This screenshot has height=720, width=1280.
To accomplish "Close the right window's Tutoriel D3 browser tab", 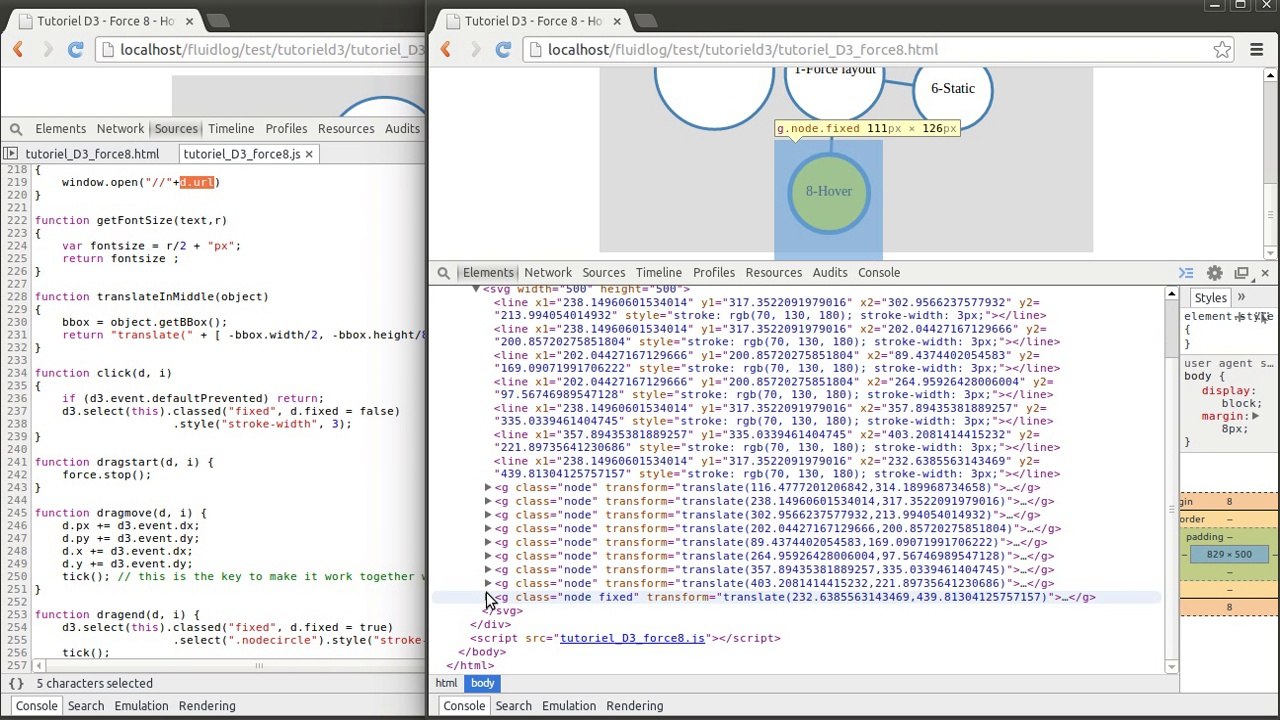I will [x=617, y=21].
